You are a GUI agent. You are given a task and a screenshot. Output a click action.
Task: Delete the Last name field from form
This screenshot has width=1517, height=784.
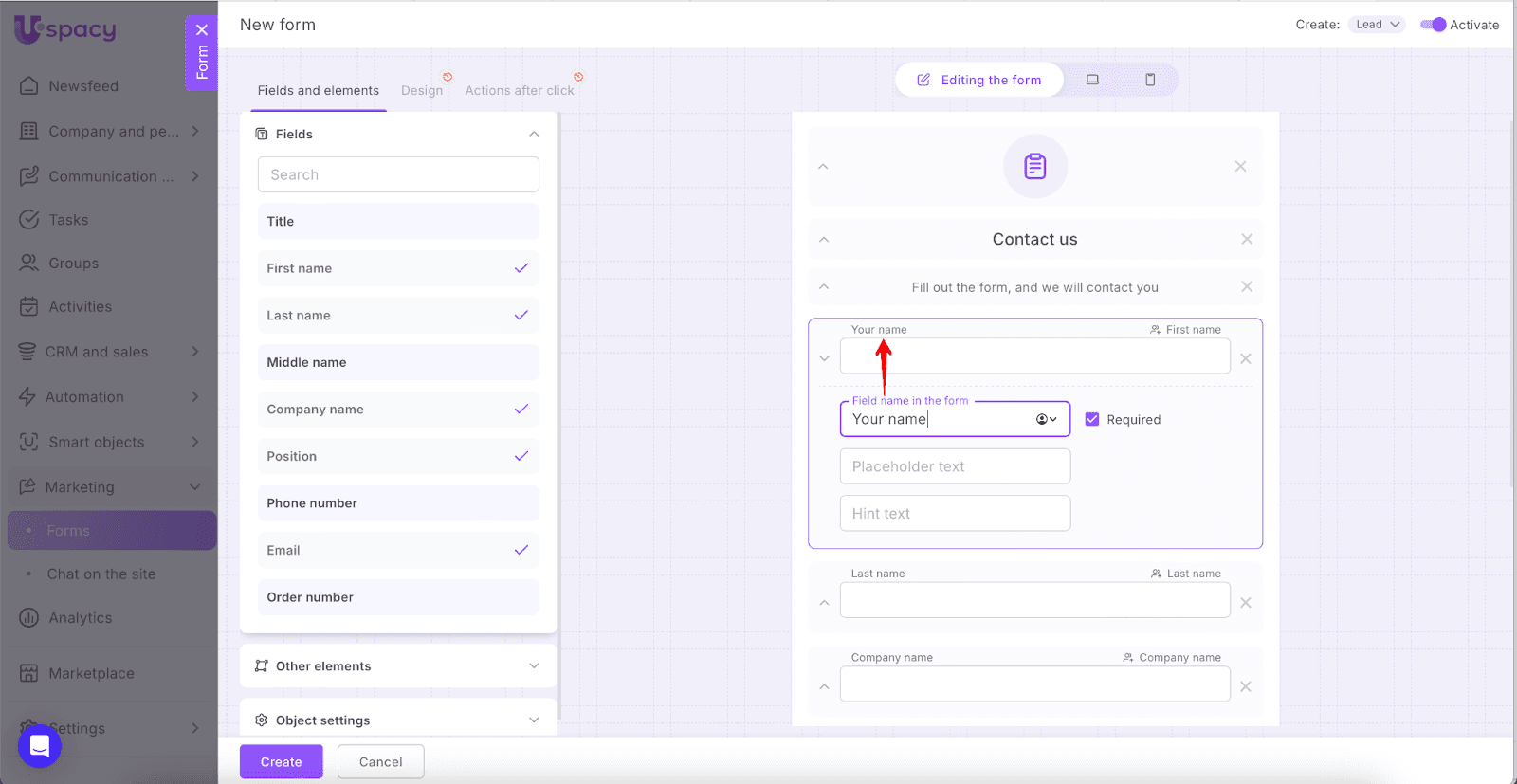pyautogui.click(x=1246, y=603)
